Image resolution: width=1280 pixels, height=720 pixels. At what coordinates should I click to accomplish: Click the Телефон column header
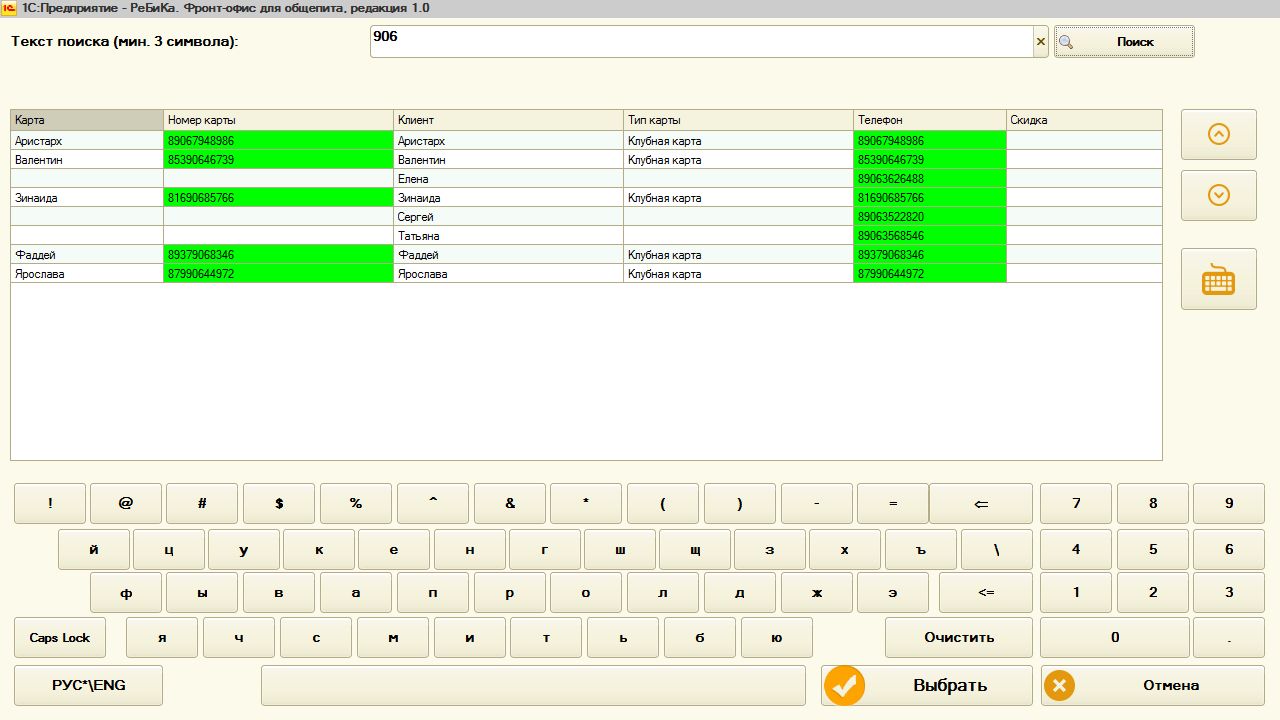tap(930, 120)
